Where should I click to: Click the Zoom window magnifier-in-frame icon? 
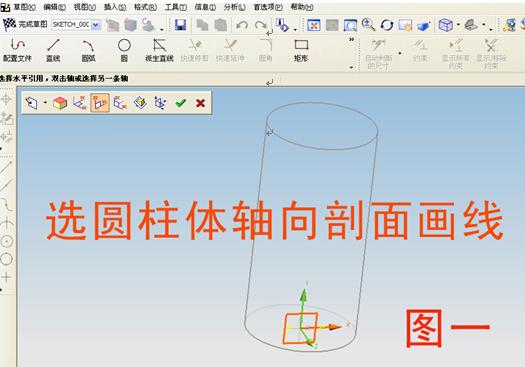pyautogui.click(x=350, y=25)
